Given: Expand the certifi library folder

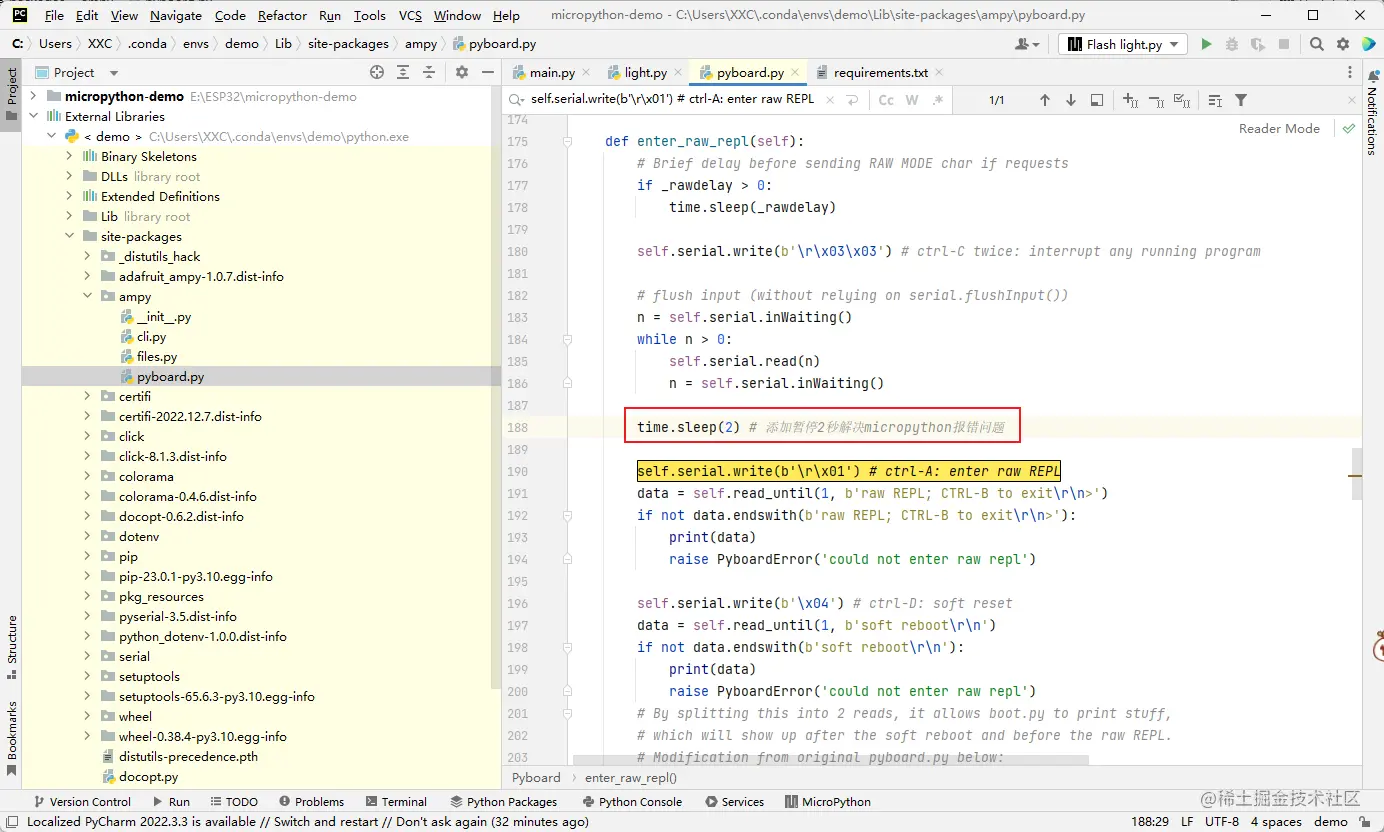Looking at the screenshot, I should pos(87,396).
